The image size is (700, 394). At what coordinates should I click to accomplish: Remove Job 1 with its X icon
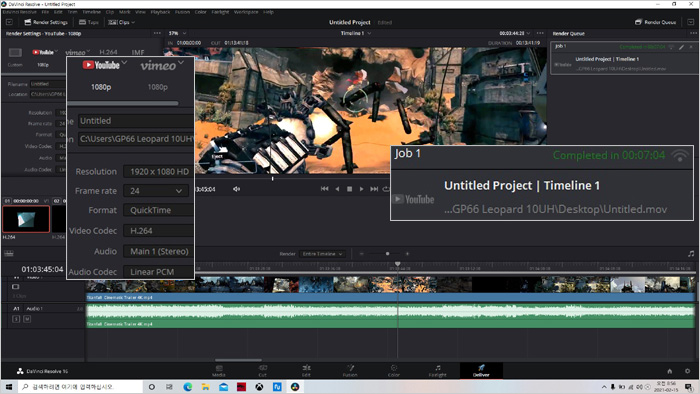tap(691, 46)
